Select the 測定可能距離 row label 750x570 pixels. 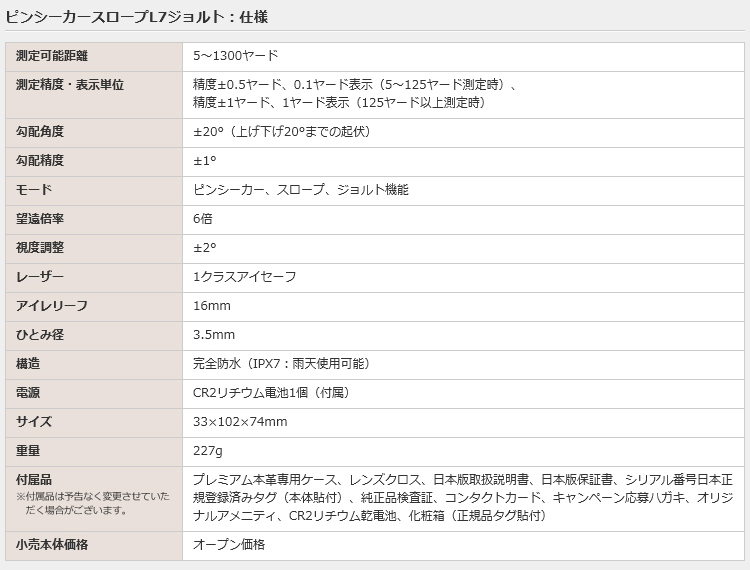52,56
